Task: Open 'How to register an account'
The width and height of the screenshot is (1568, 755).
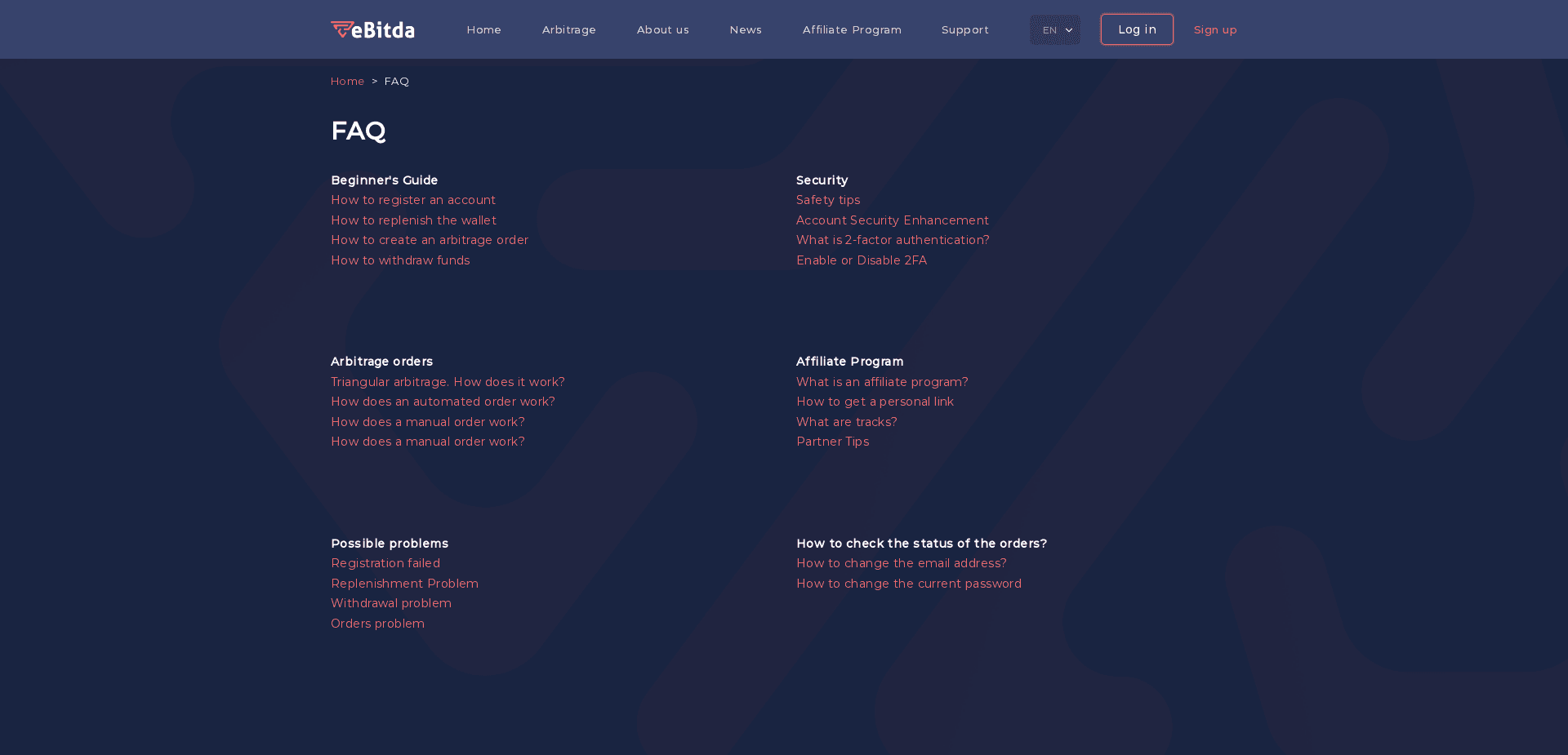Action: click(413, 200)
